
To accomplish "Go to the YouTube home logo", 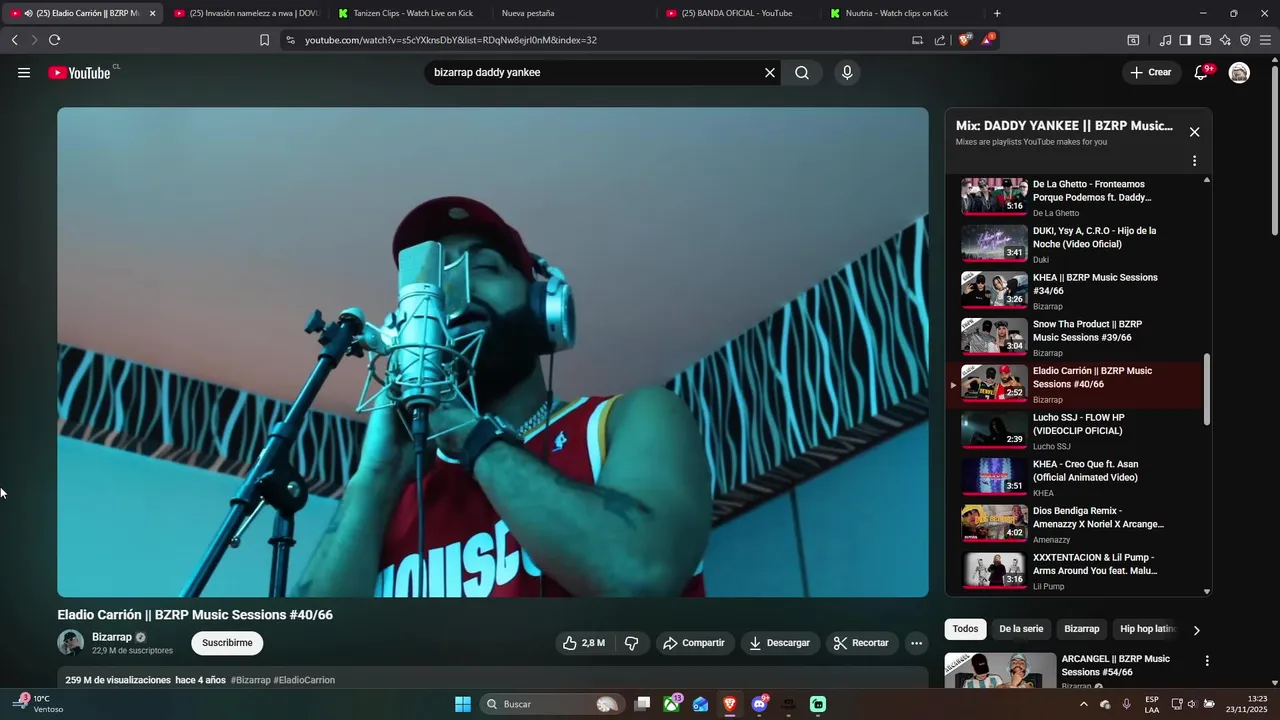I will point(79,73).
